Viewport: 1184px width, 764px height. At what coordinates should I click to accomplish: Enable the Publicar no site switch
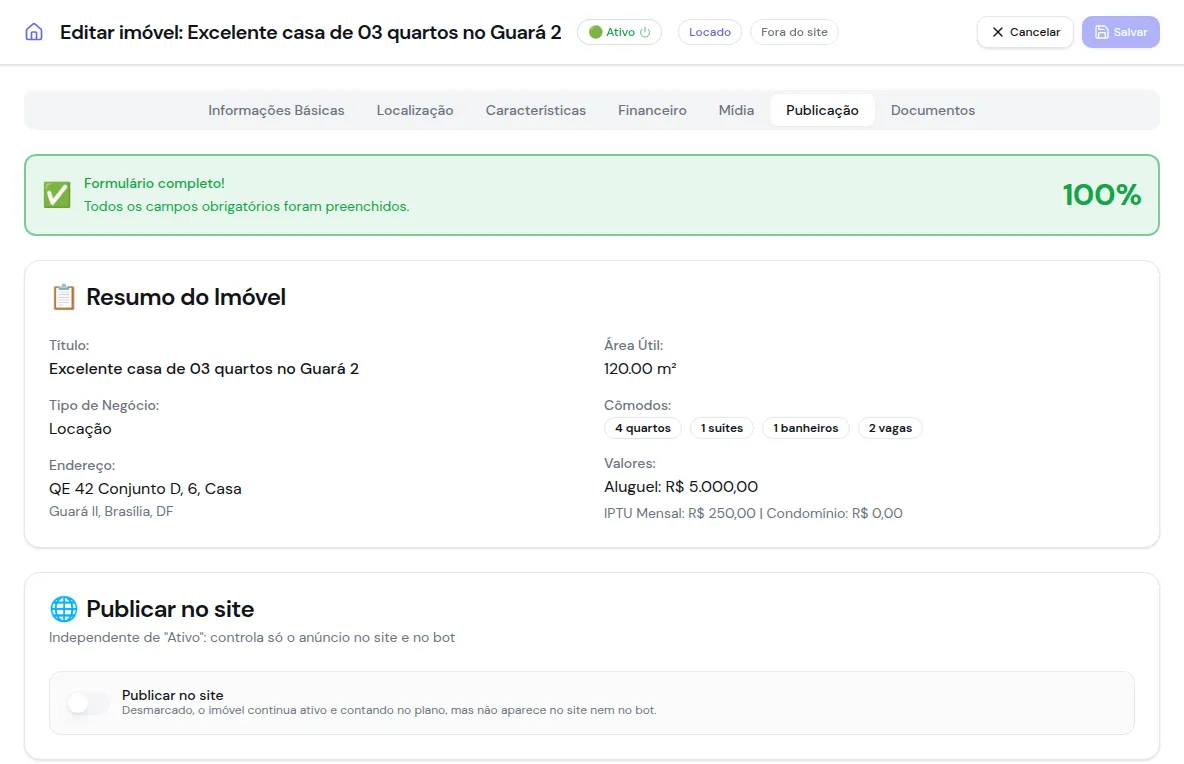click(x=88, y=703)
